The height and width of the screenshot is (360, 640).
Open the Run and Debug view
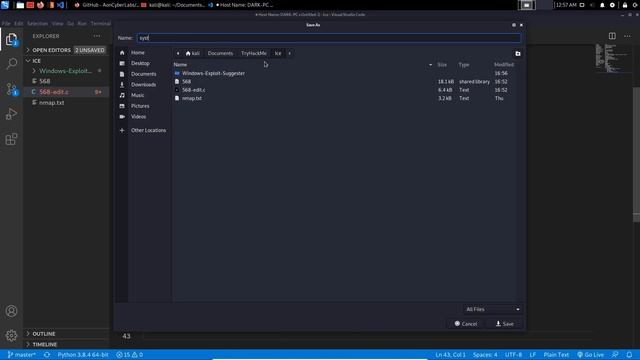tap(11, 114)
